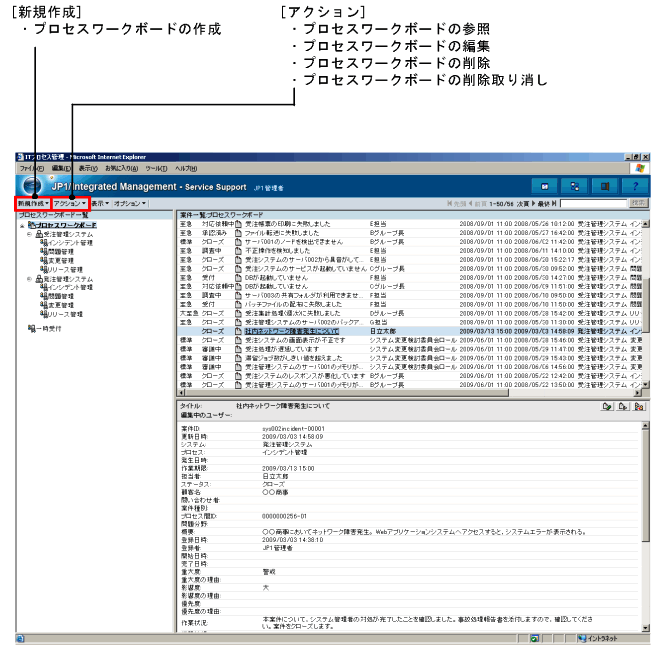The image size is (652, 647).
Task: Go to next page via 次頁
Action: (526, 204)
